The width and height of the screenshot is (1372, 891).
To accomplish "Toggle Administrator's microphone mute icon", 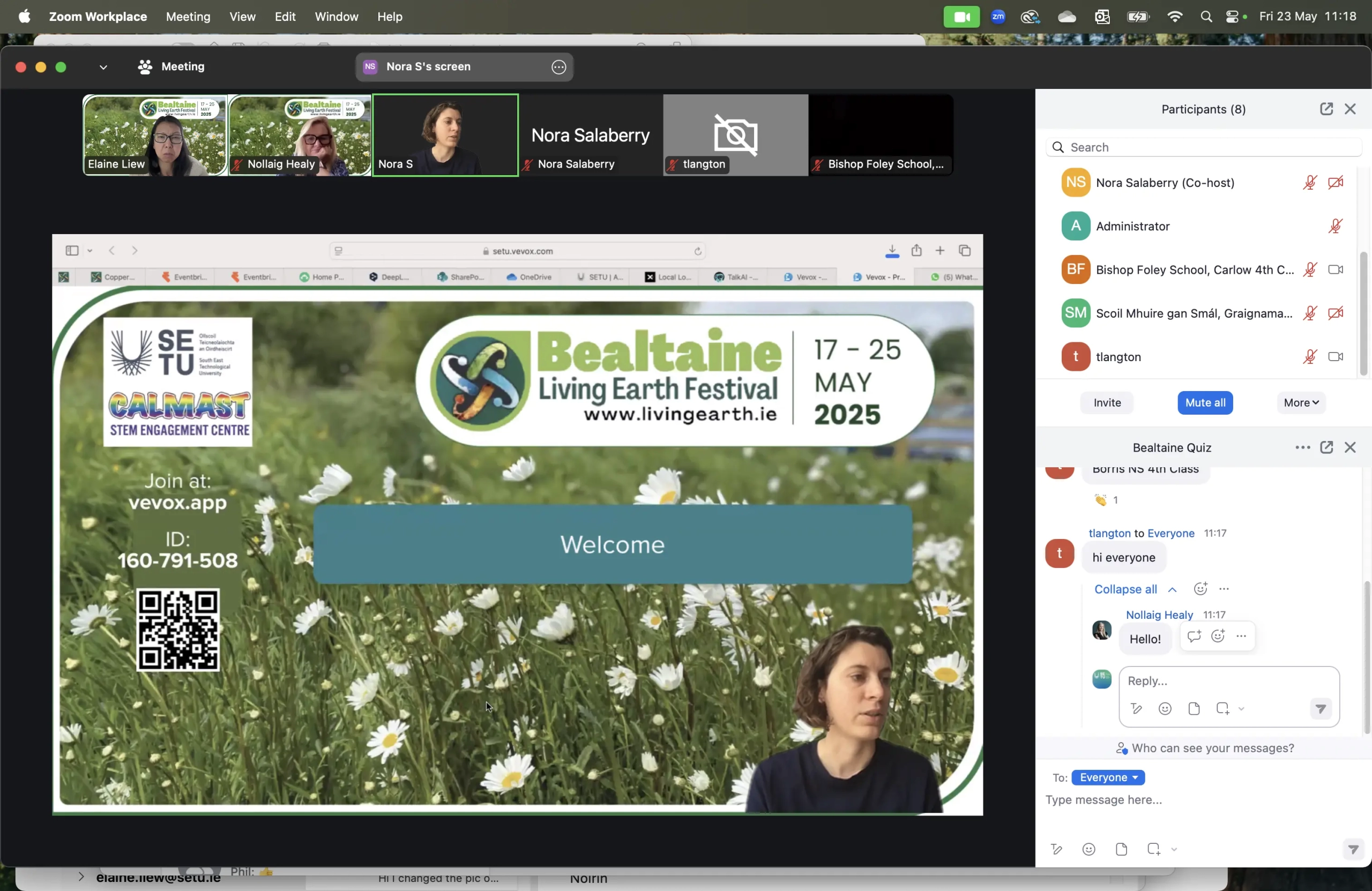I will 1335,226.
